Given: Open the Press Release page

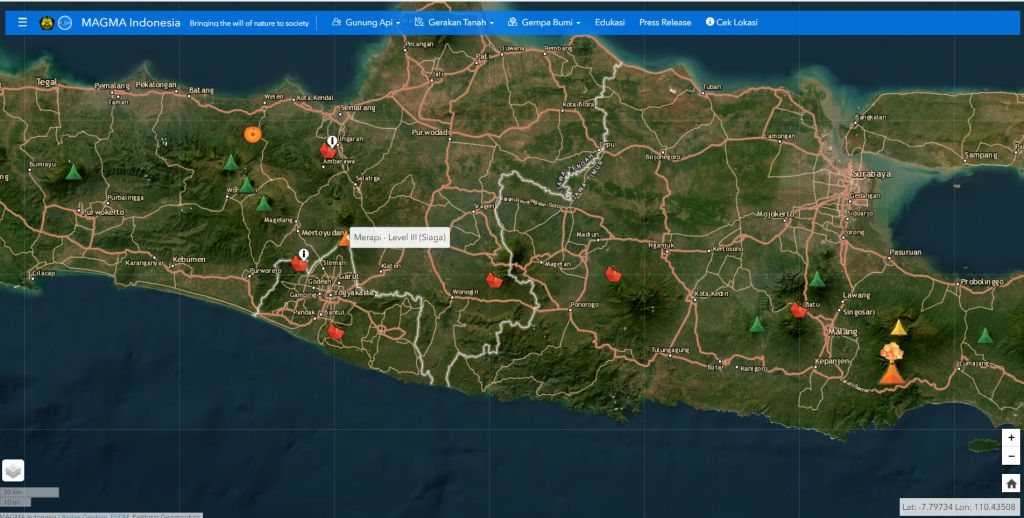Looking at the screenshot, I should [x=665, y=22].
